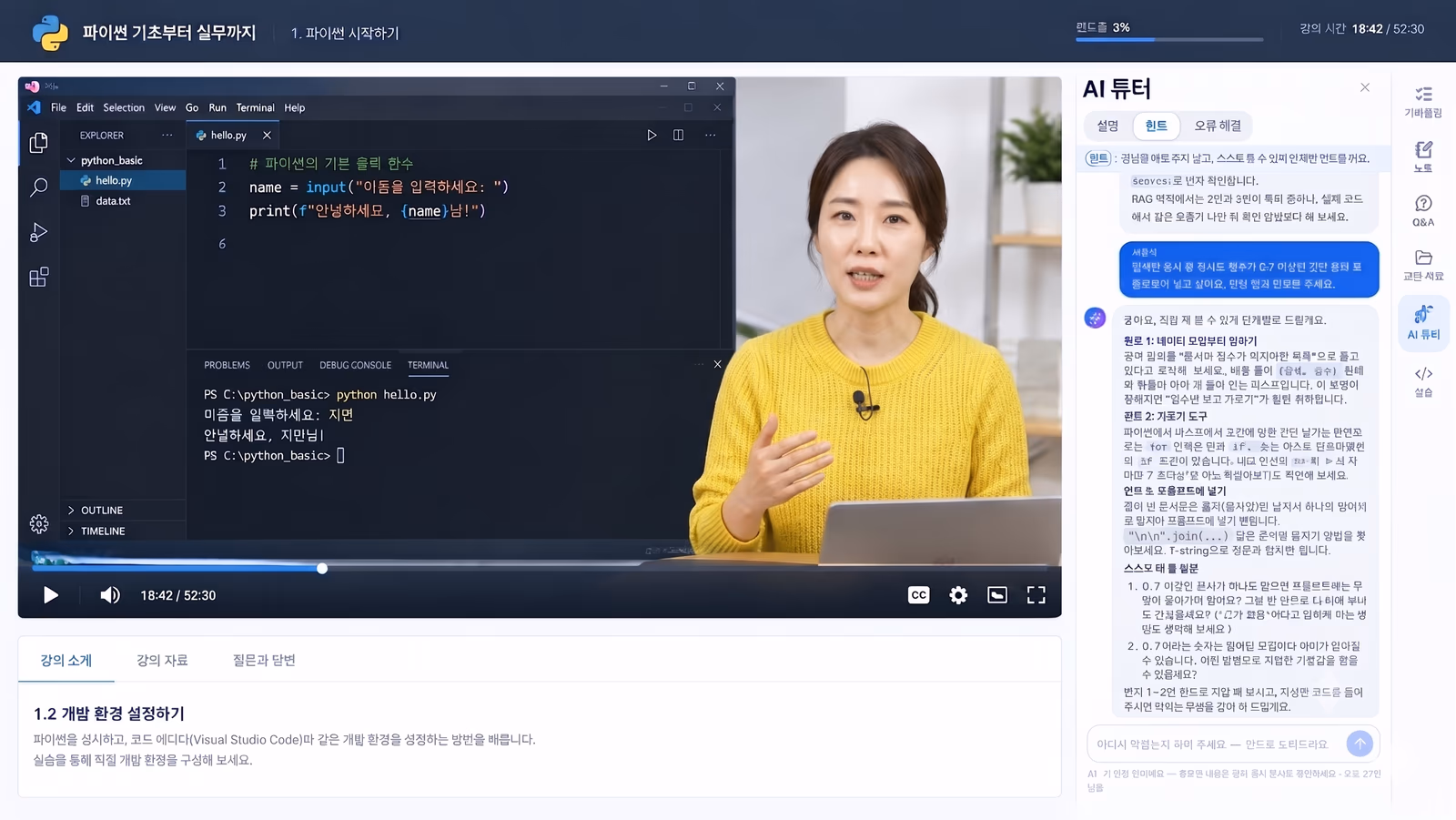Open the 강의 자료 tab
This screenshot has height=820, width=1456.
162,661
